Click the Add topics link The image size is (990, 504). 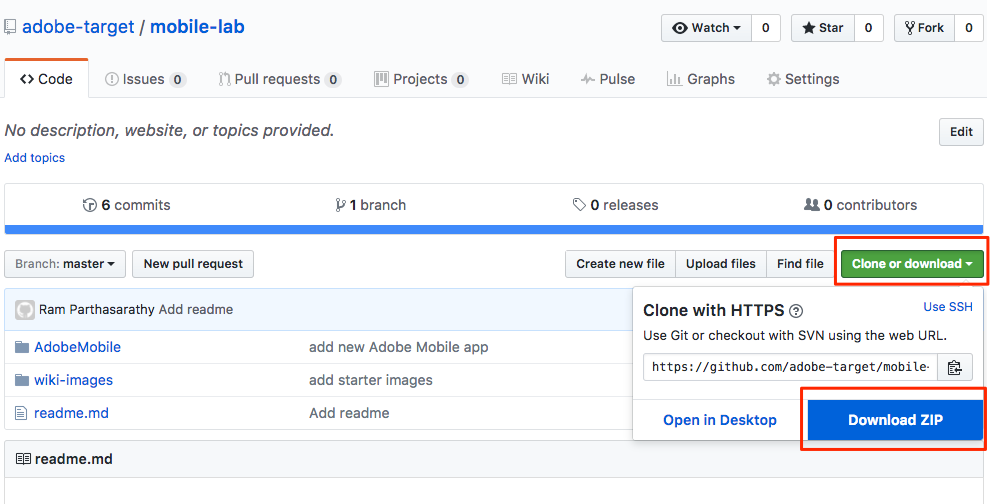[35, 158]
